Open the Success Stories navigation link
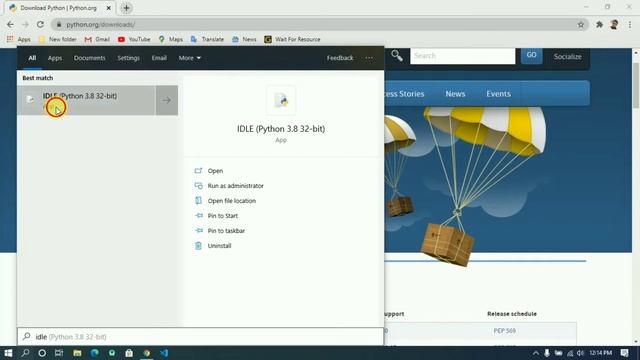 404,93
